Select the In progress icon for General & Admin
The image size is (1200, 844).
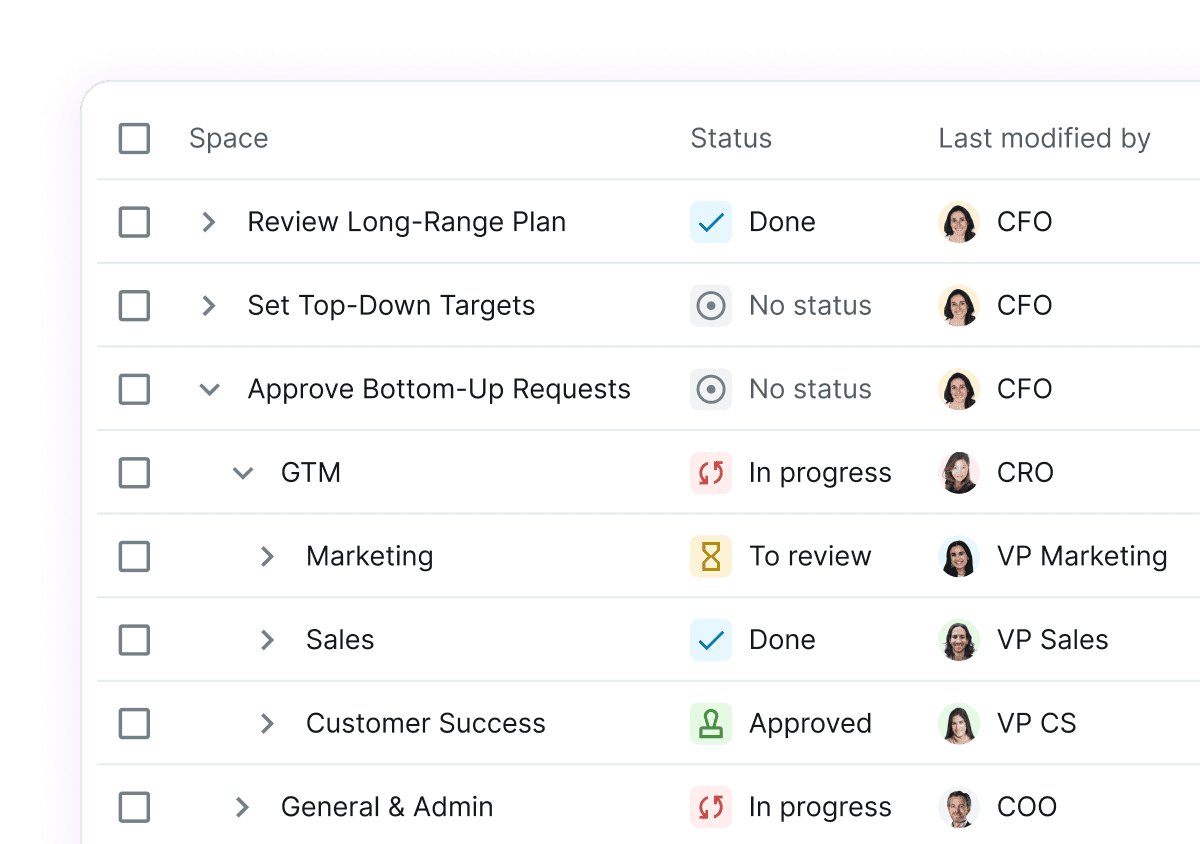711,807
